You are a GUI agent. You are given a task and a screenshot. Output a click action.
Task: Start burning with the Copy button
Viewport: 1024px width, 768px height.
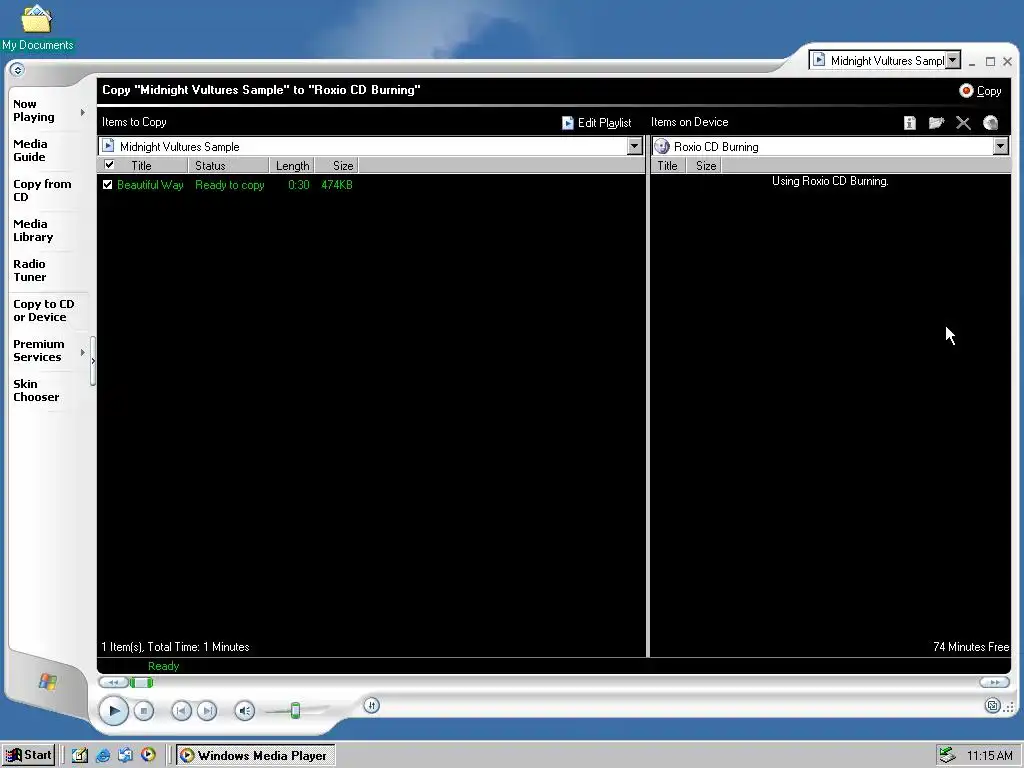(x=980, y=91)
